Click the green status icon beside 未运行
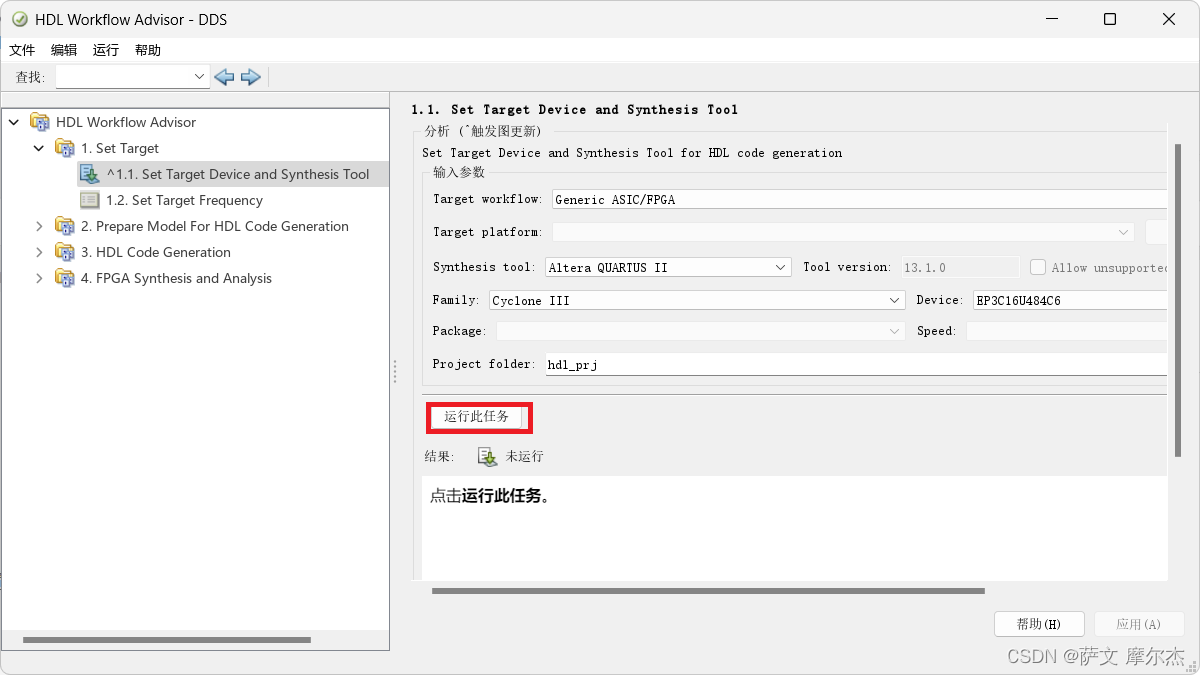The image size is (1200, 675). [486, 456]
